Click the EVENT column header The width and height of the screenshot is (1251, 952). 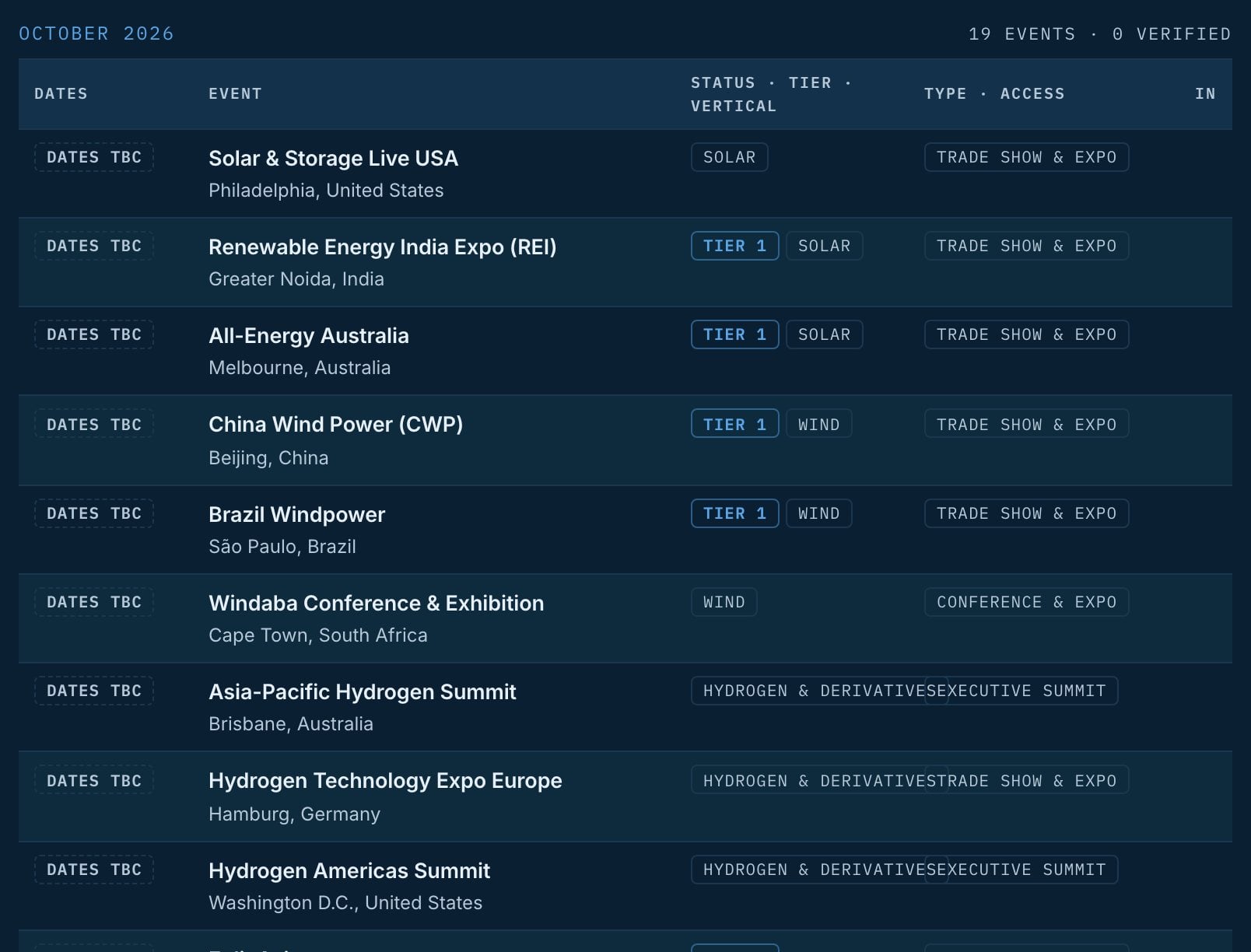click(x=235, y=94)
